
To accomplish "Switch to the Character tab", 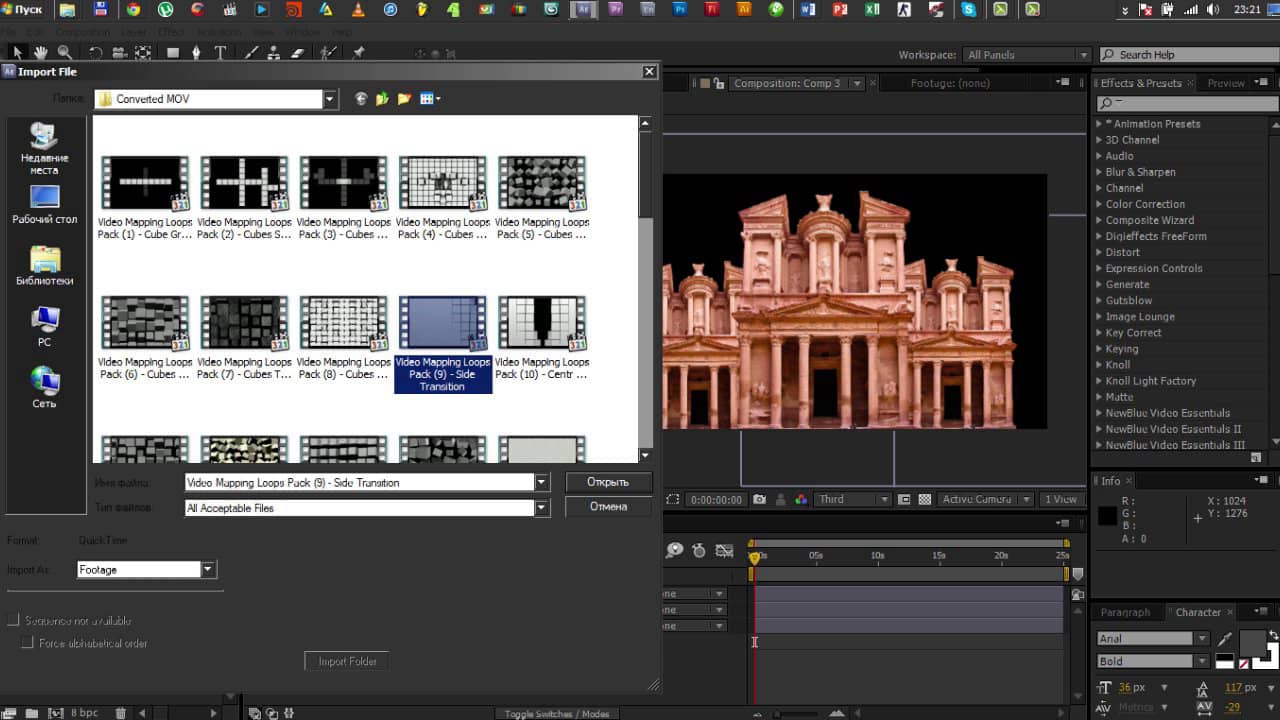I will point(1198,612).
